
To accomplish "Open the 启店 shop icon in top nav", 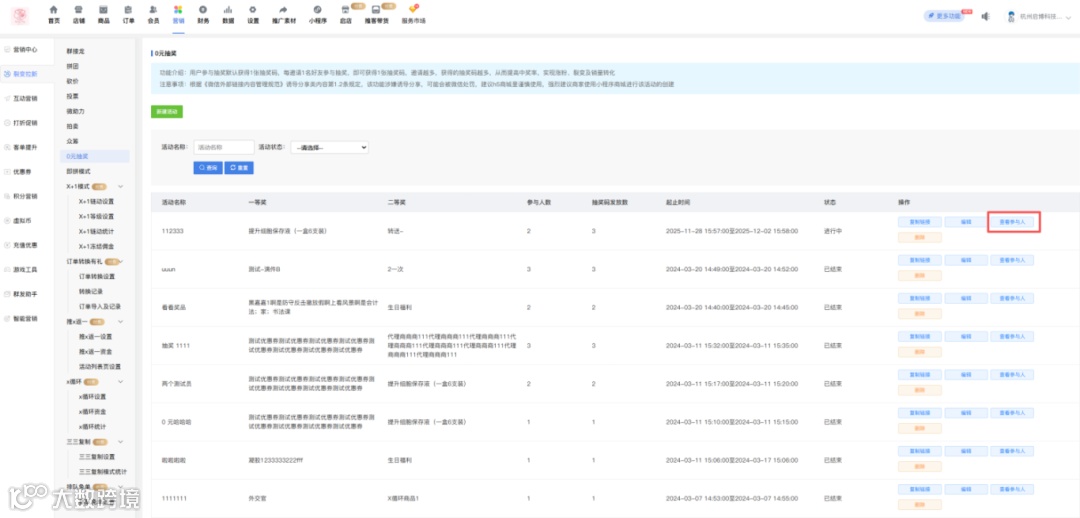I will point(345,10).
